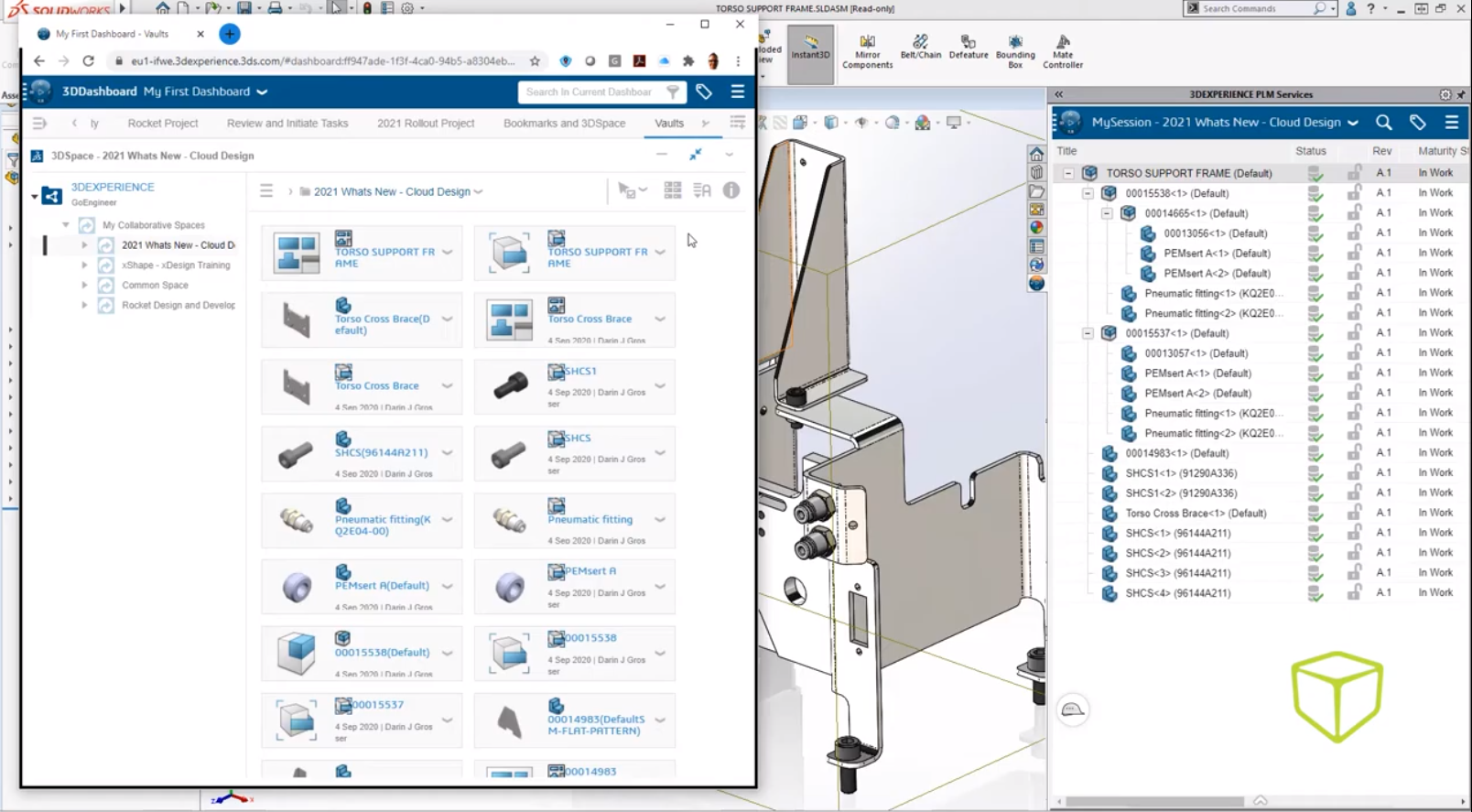This screenshot has height=812, width=1472.
Task: Click the information icon in 3DSpace toolbar
Action: 731,190
